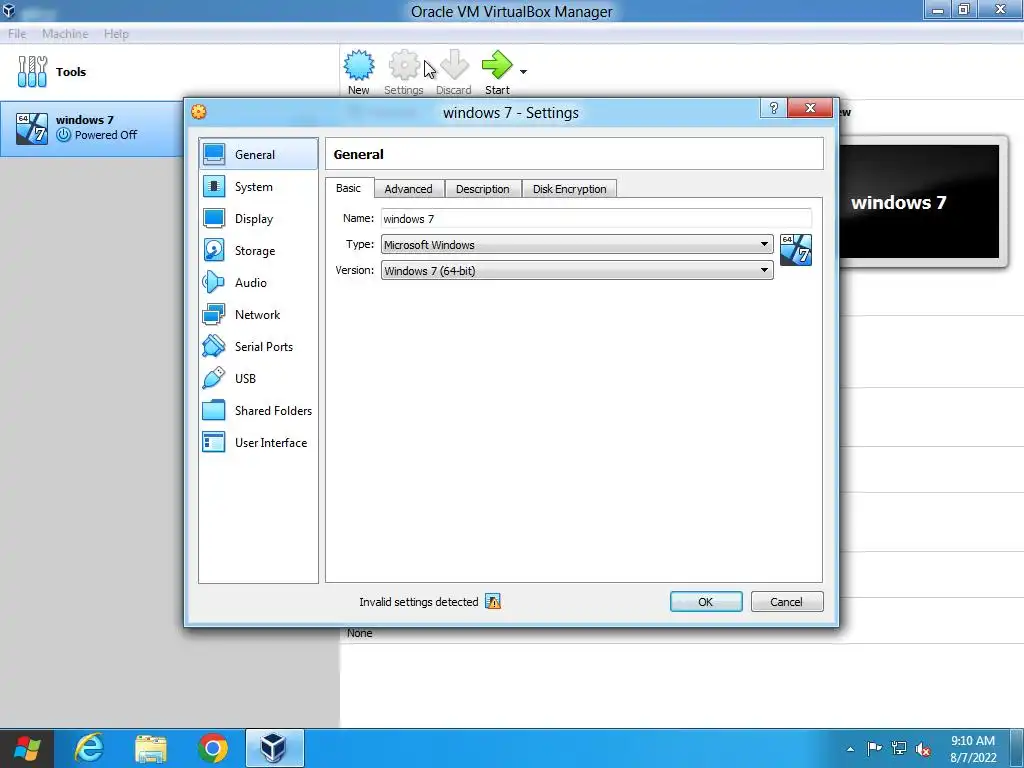
Task: Open the Serial Ports settings category
Action: (258, 347)
